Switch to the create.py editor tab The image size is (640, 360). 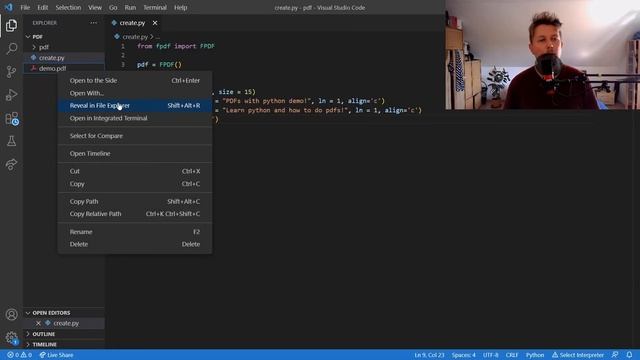click(x=133, y=23)
